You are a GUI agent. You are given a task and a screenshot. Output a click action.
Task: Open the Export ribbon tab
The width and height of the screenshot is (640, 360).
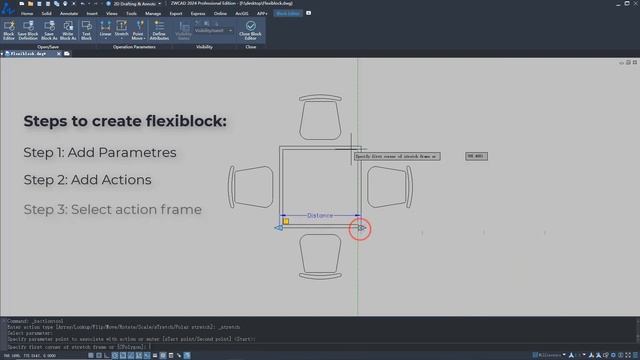point(176,13)
